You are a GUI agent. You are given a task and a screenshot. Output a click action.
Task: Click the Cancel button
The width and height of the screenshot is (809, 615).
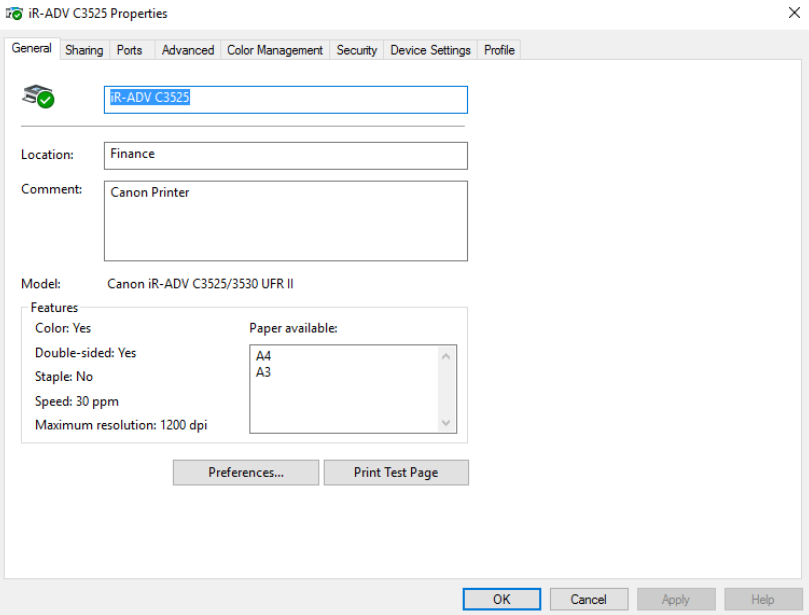(589, 599)
